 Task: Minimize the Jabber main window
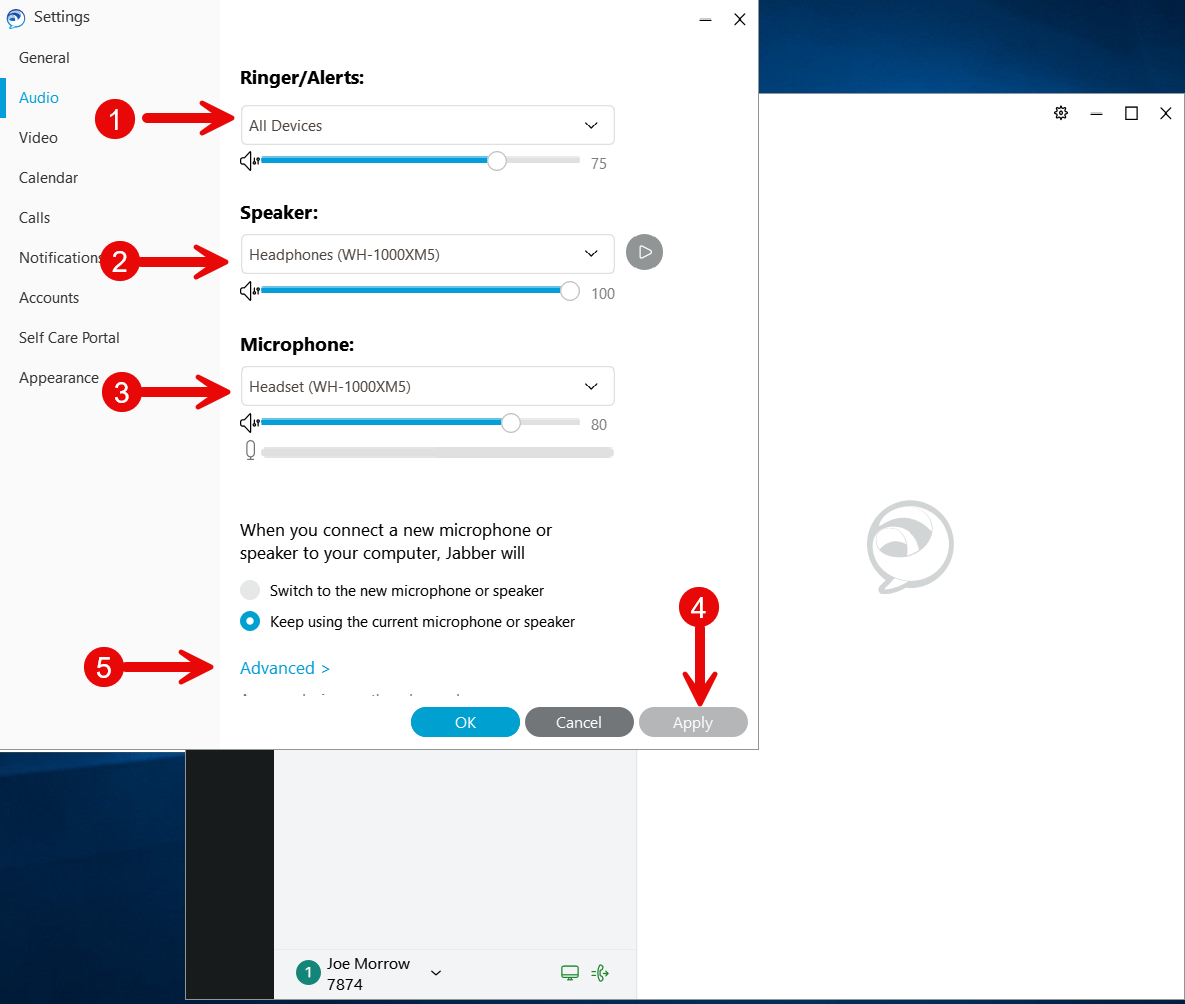[1097, 113]
